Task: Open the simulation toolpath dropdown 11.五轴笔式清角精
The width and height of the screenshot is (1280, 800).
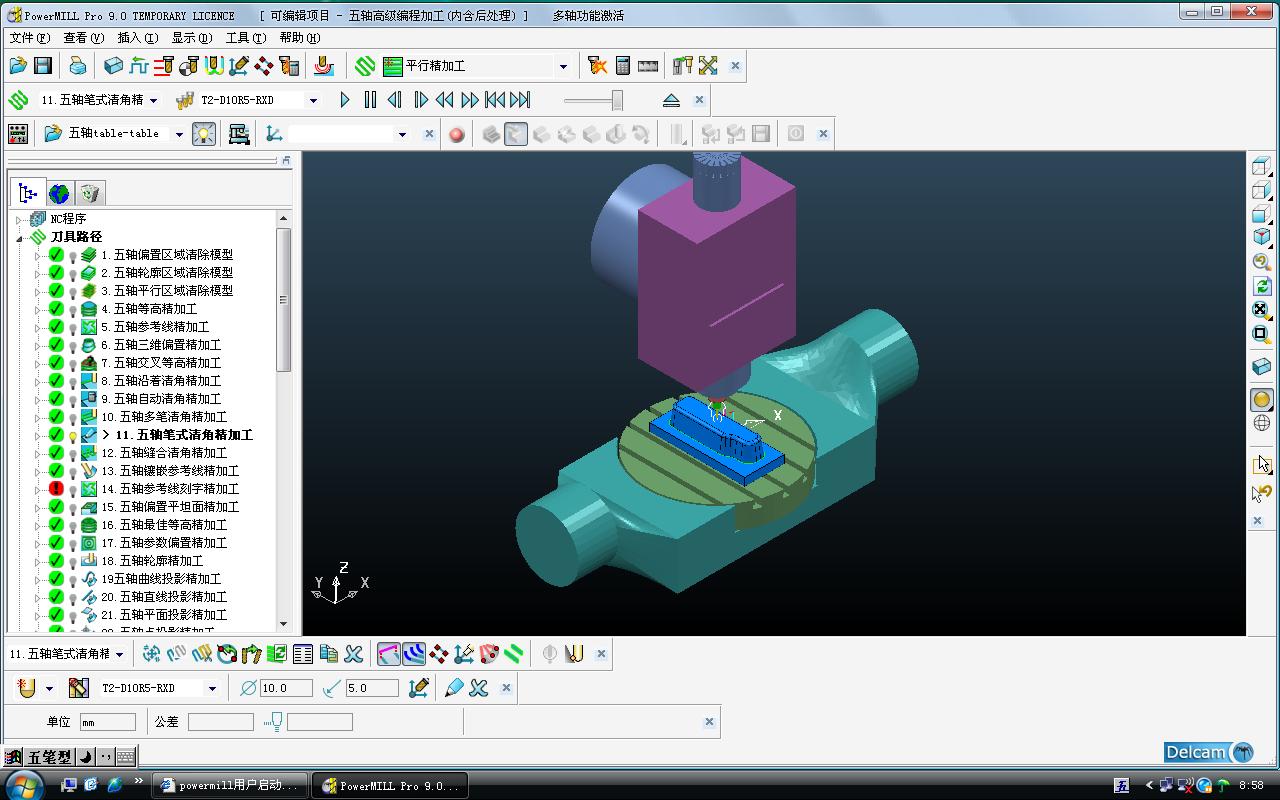Action: 153,100
